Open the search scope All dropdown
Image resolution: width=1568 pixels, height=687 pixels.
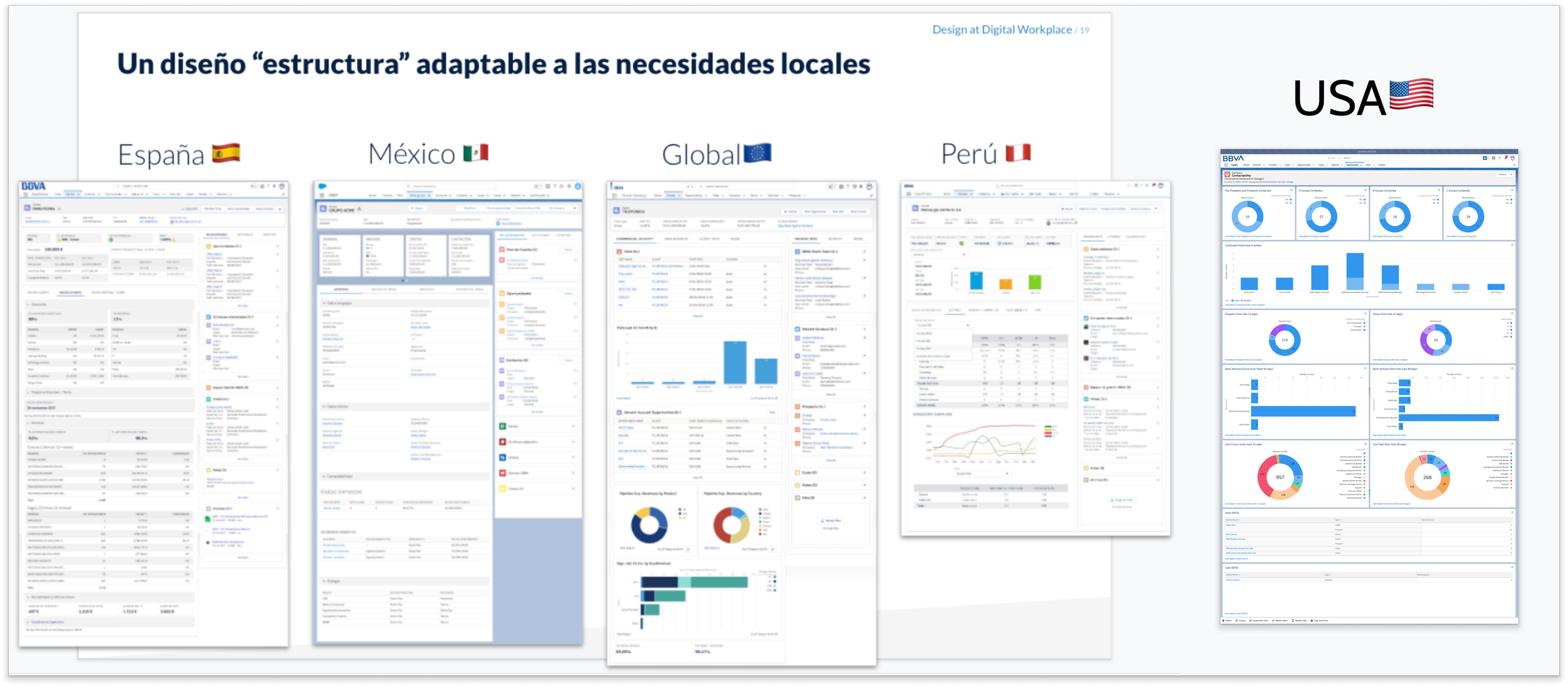(x=1331, y=158)
